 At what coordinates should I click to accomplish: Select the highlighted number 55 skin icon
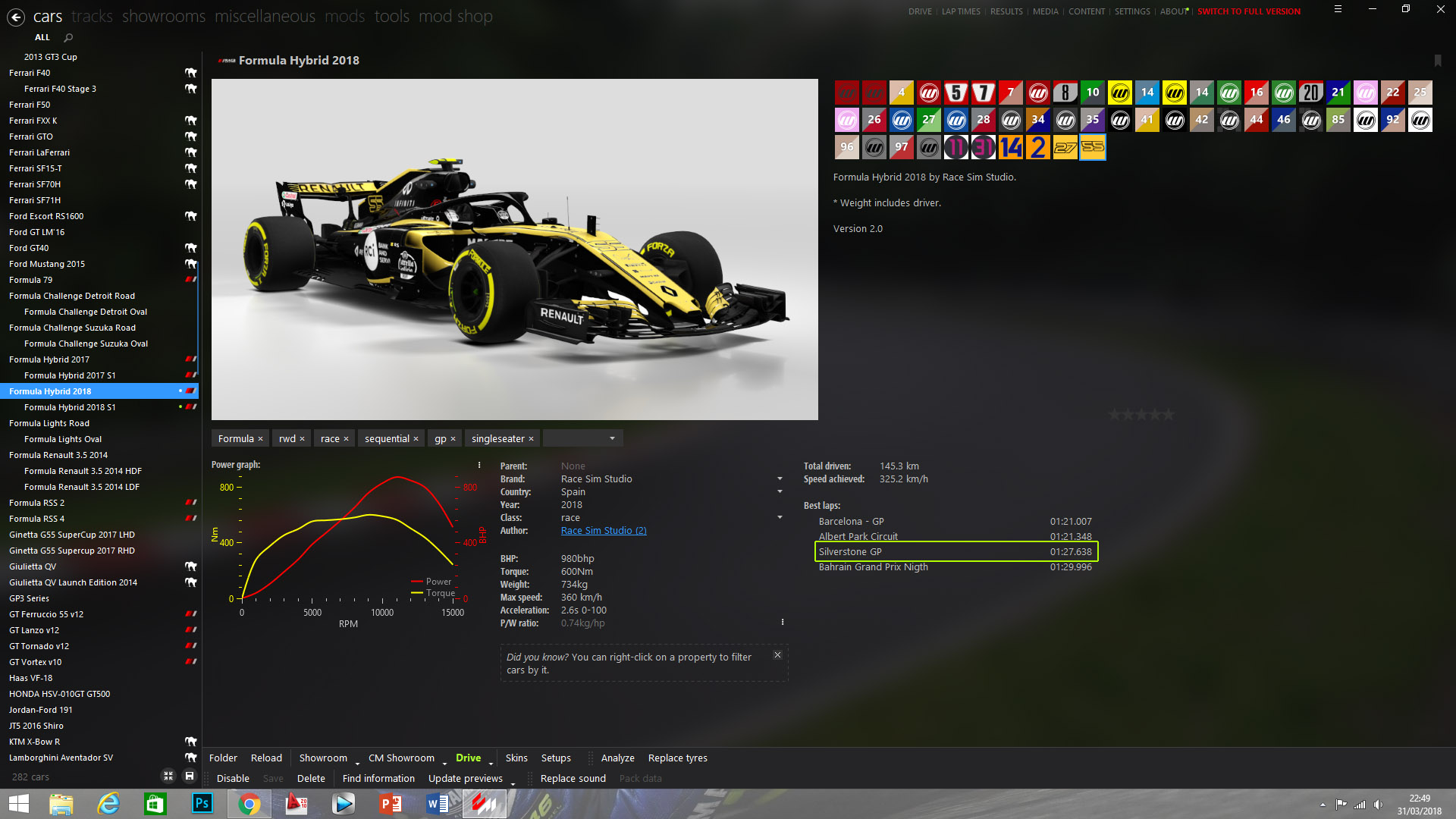1093,147
